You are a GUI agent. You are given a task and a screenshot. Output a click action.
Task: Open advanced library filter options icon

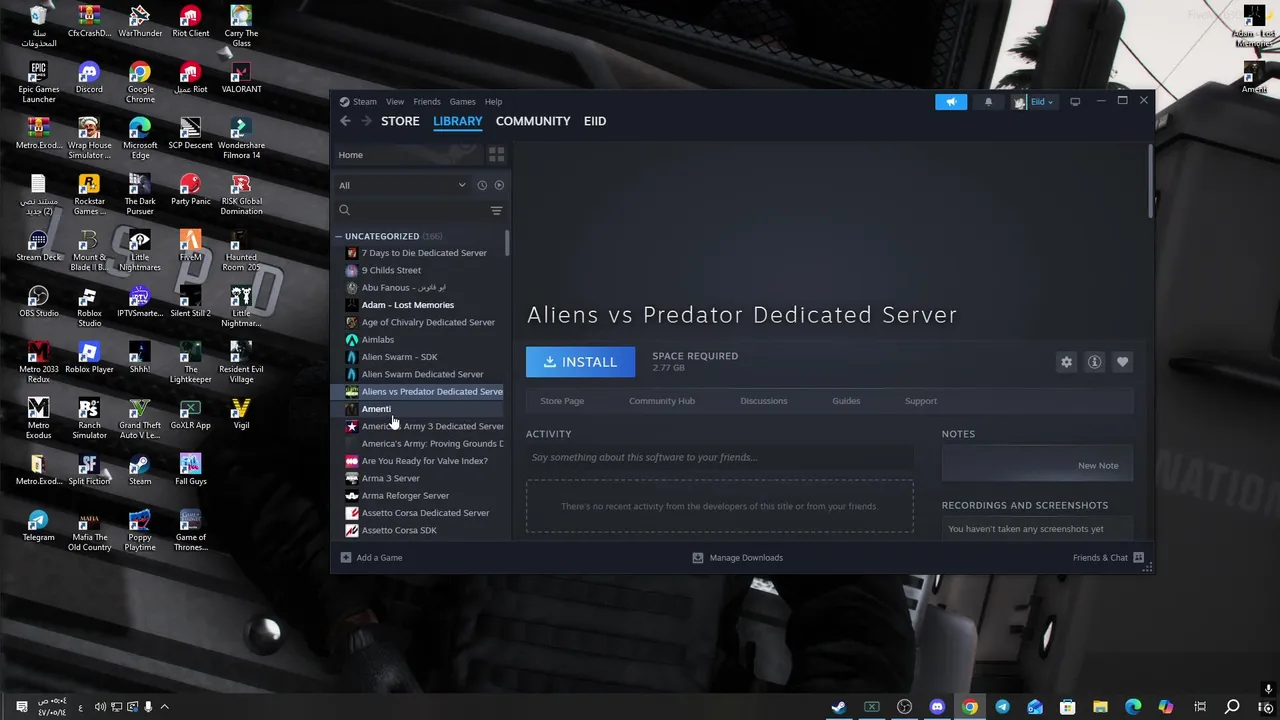point(496,210)
